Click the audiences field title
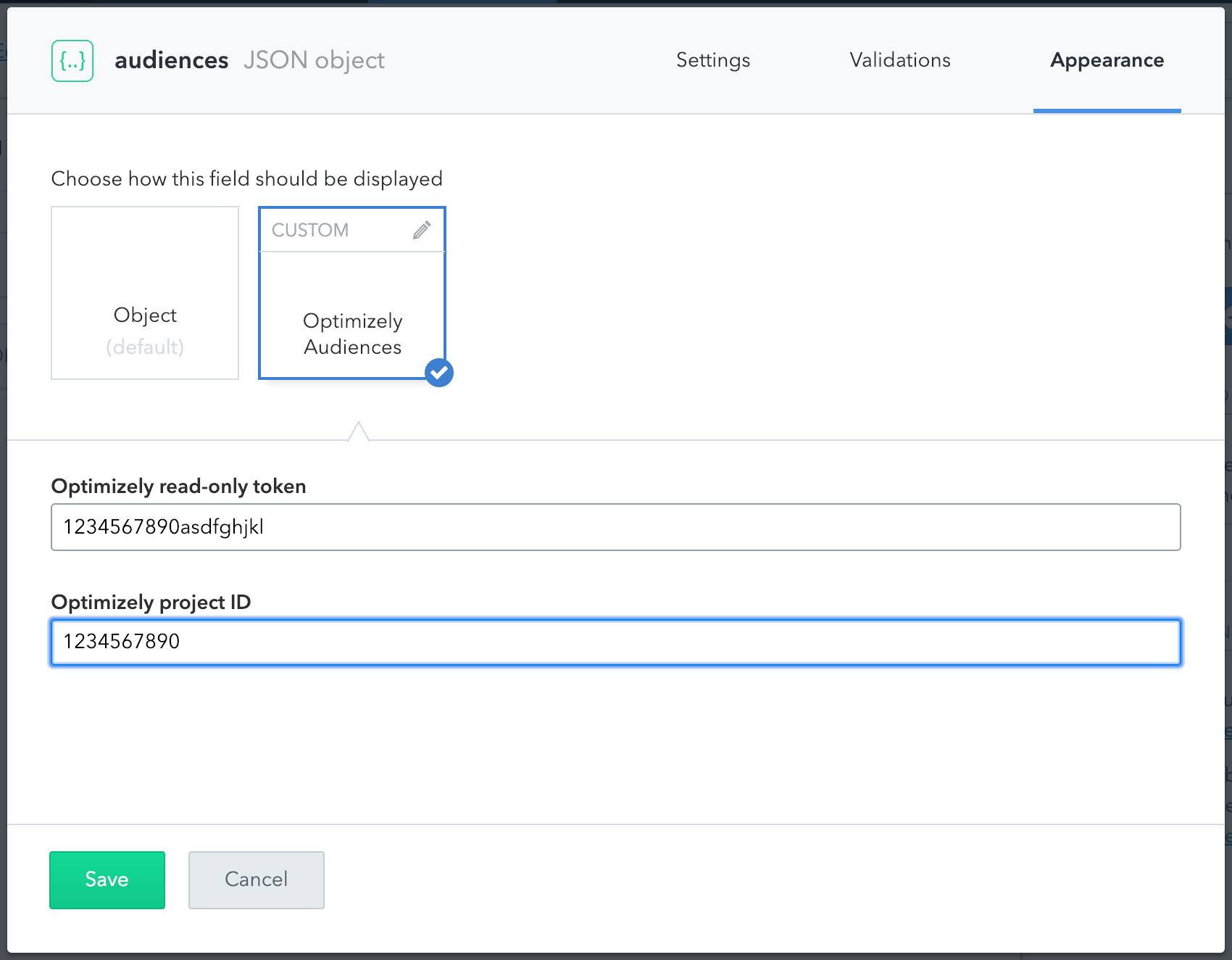 click(172, 60)
